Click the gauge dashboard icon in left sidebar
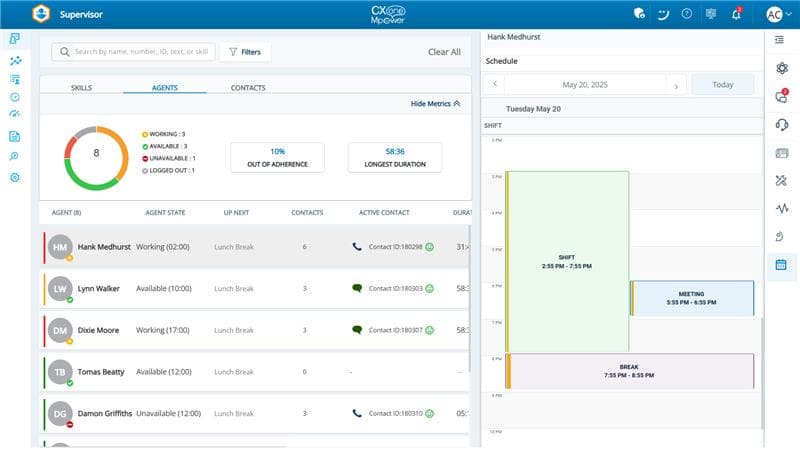The height and width of the screenshot is (450, 800). 15,114
